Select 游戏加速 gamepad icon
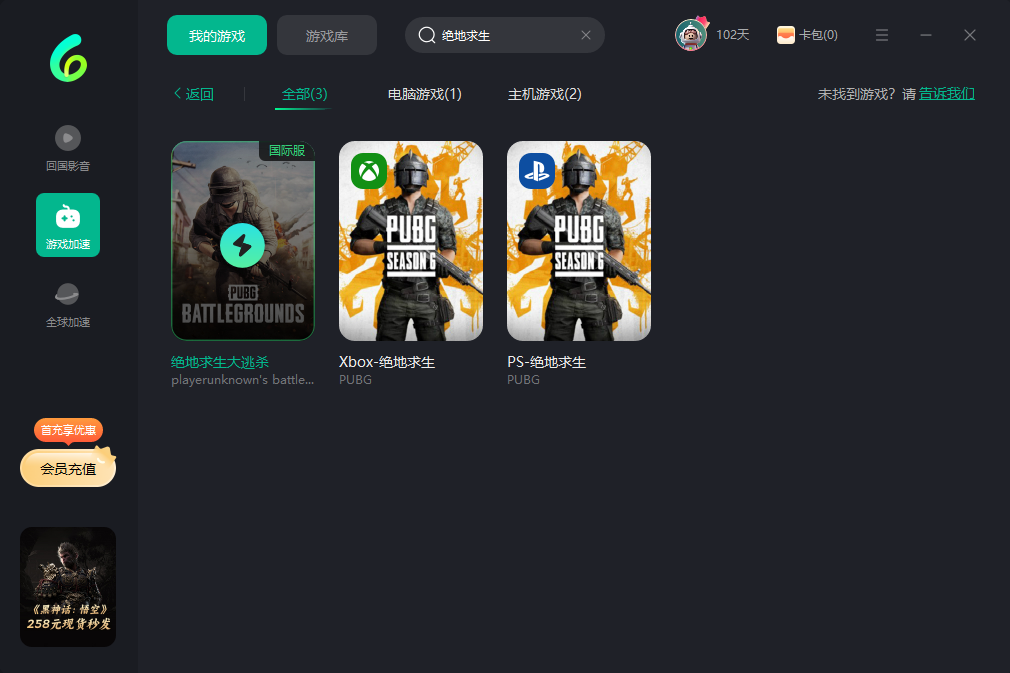This screenshot has height=673, width=1010. pyautogui.click(x=68, y=217)
